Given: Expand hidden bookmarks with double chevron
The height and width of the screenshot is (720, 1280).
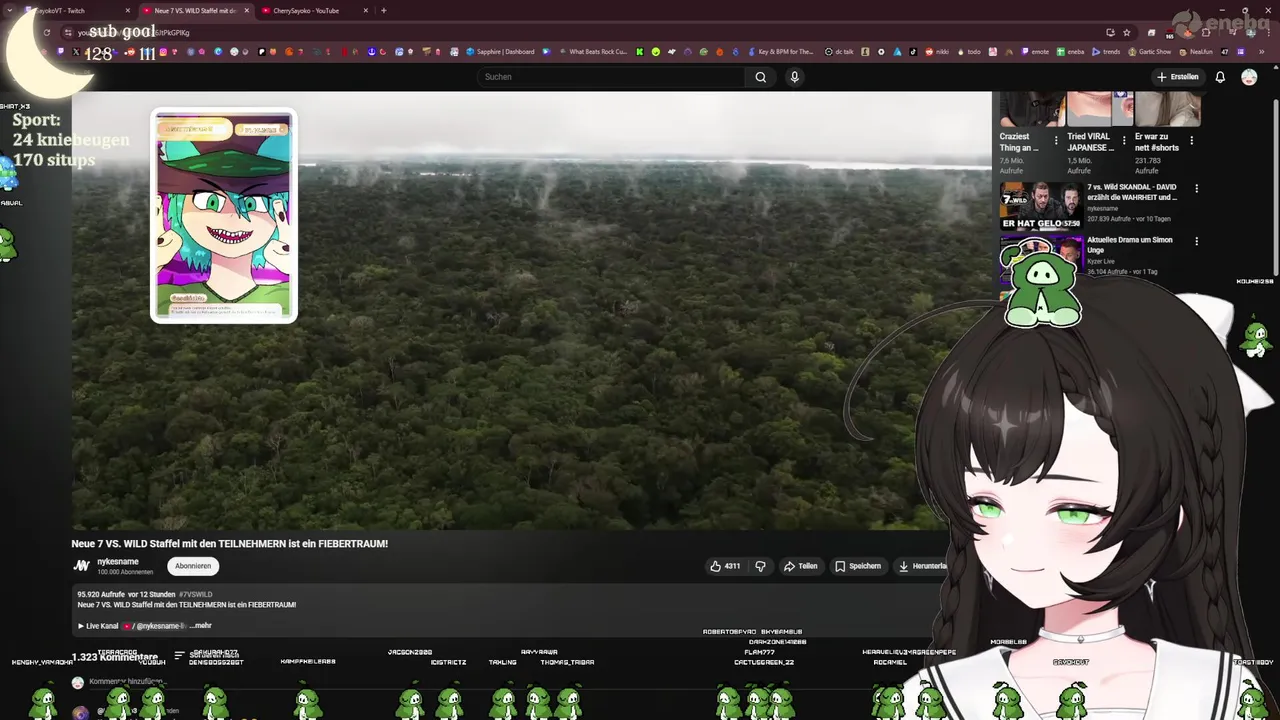Looking at the screenshot, I should pos(1262,52).
